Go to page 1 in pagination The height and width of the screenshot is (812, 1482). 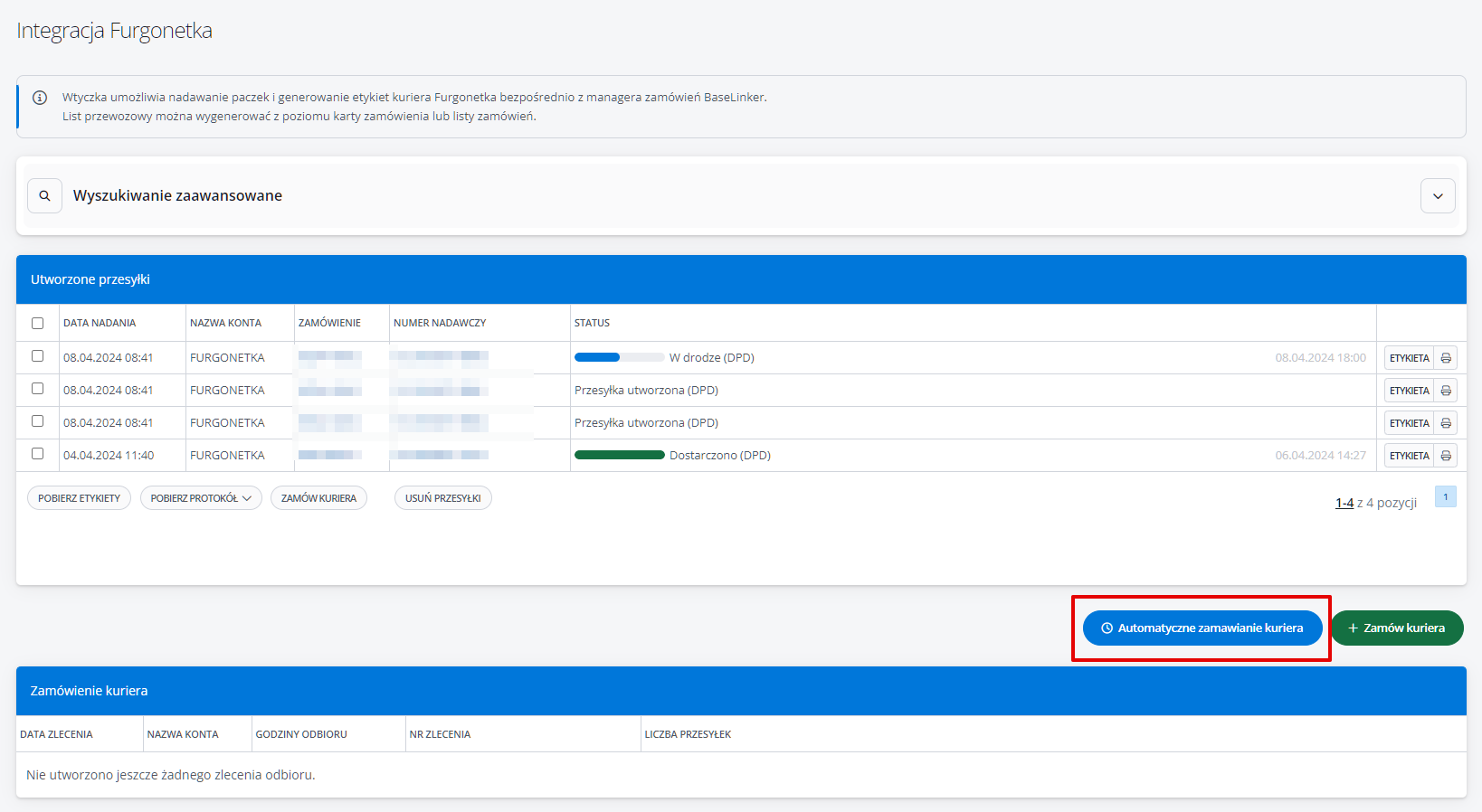(x=1446, y=497)
